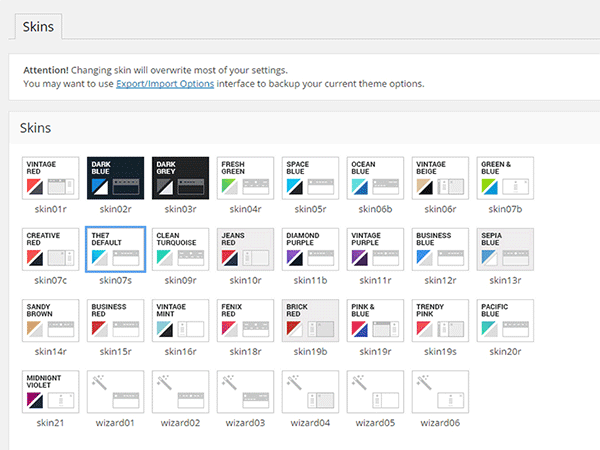Select the wizard05 magic wand preset

[375, 391]
